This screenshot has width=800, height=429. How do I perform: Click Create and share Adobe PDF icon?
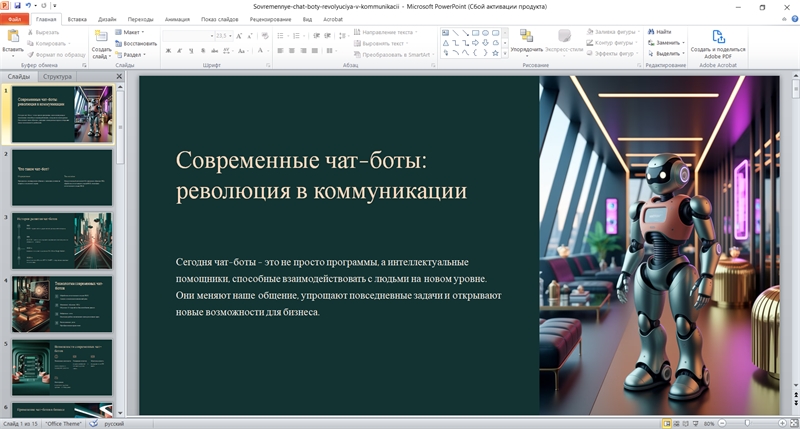[718, 37]
